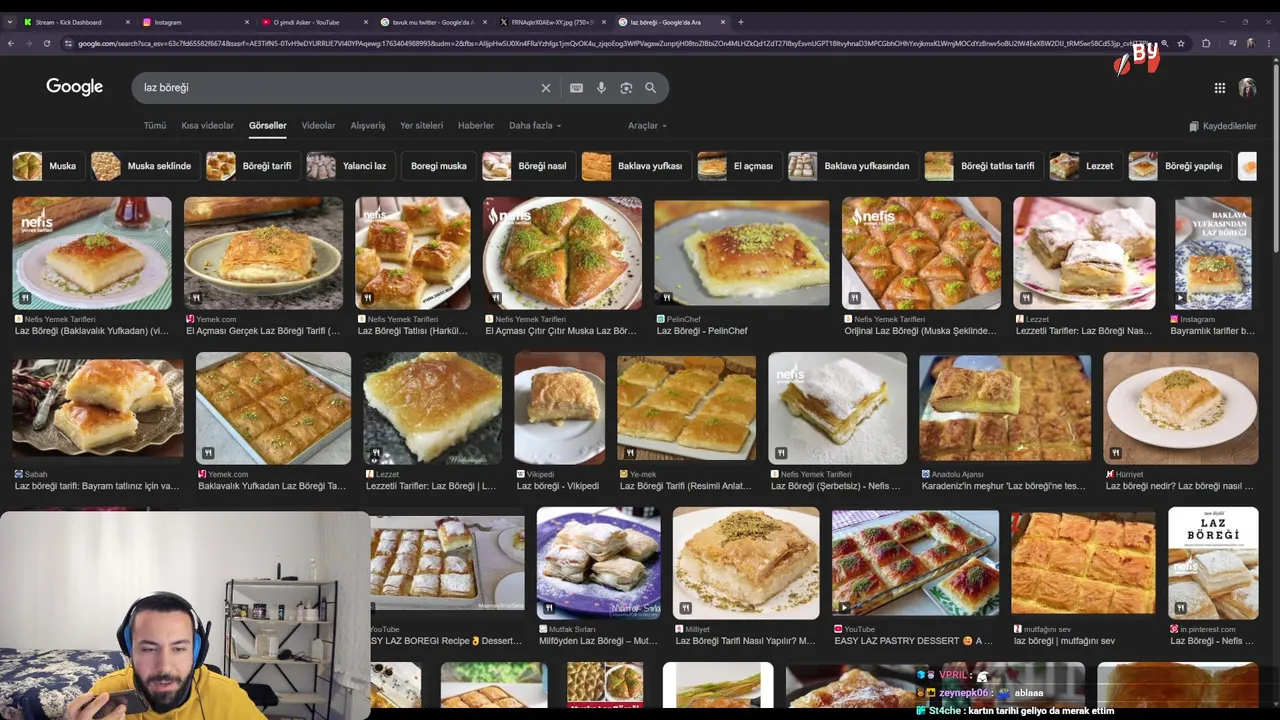Open the Google apps grid icon

[x=1220, y=88]
